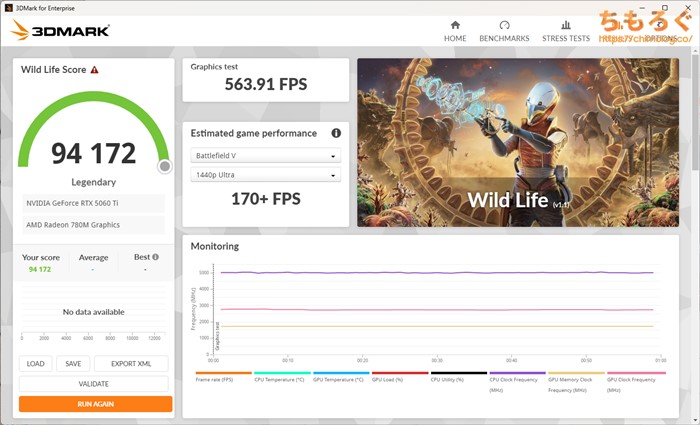The width and height of the screenshot is (700, 425).
Task: Toggle the GPU Clock Frequency legend series
Action: click(x=636, y=382)
